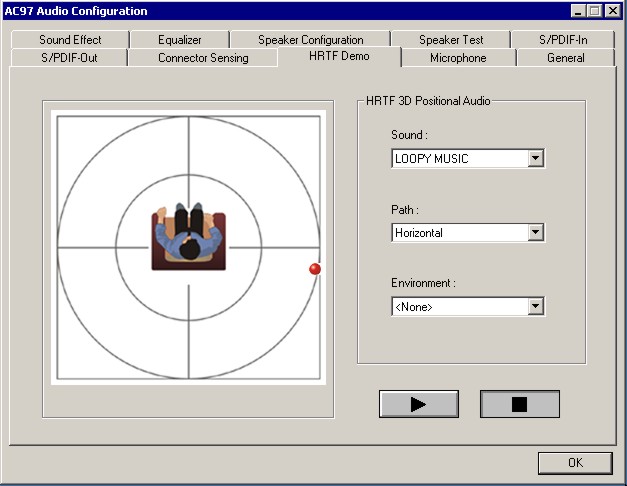
Task: Open the Speaker Test tab
Action: [451, 40]
